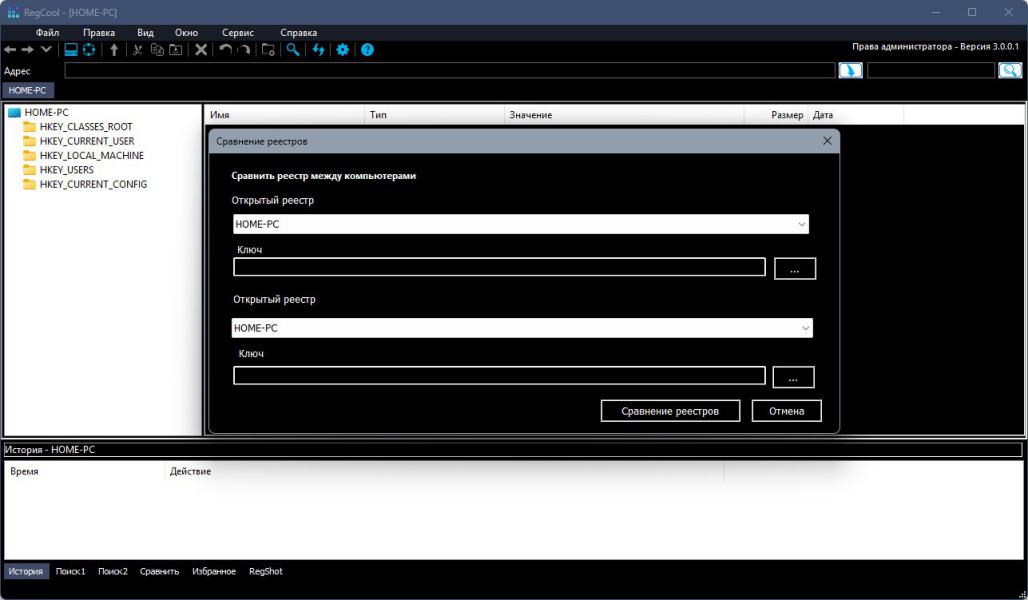Switch to the RegShot tab
The width and height of the screenshot is (1028, 600).
tap(266, 572)
